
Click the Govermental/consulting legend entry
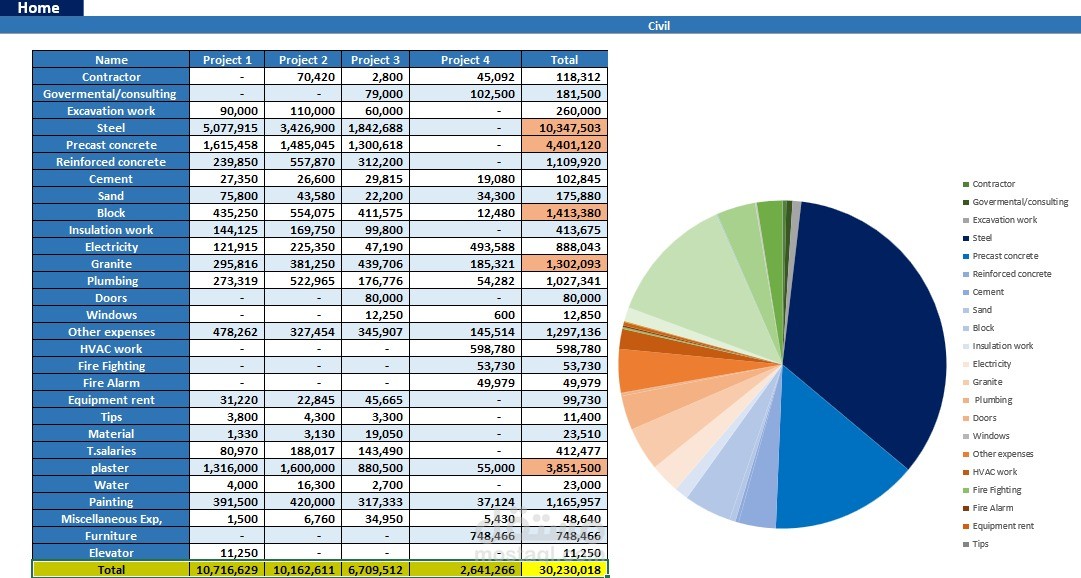click(x=1016, y=202)
